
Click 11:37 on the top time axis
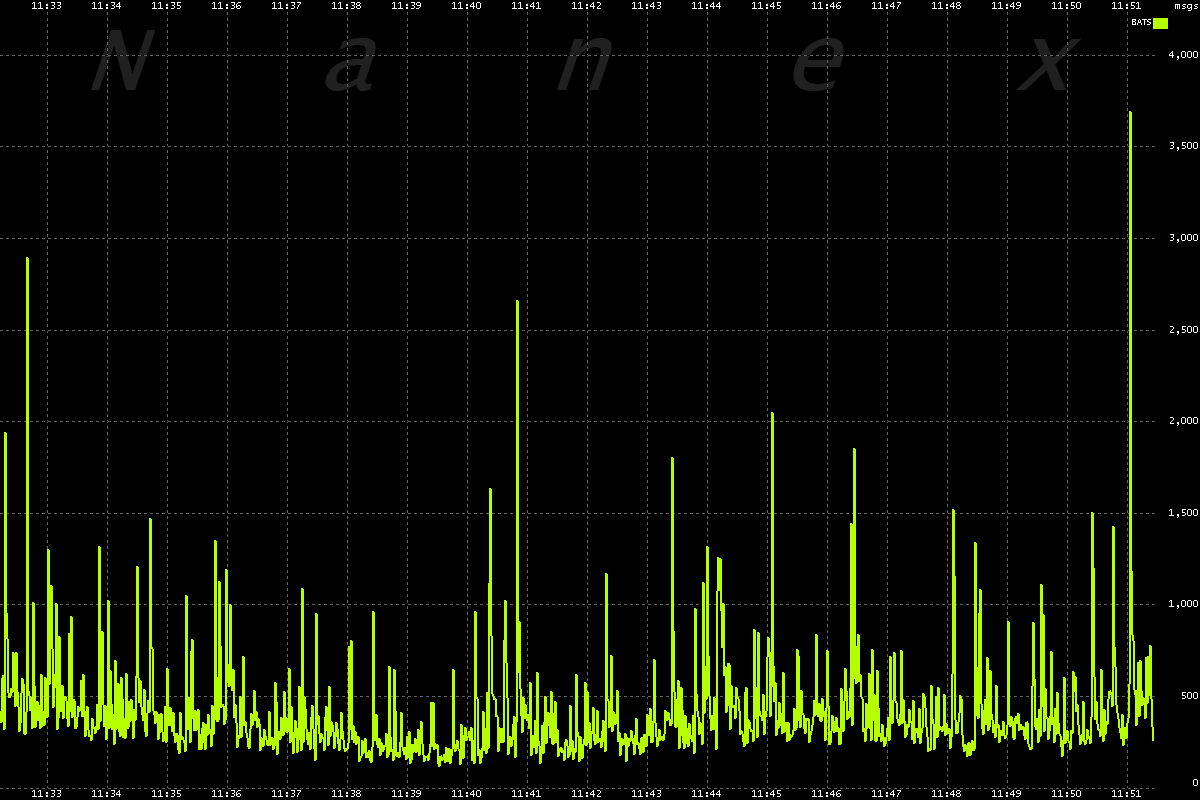[x=286, y=6]
